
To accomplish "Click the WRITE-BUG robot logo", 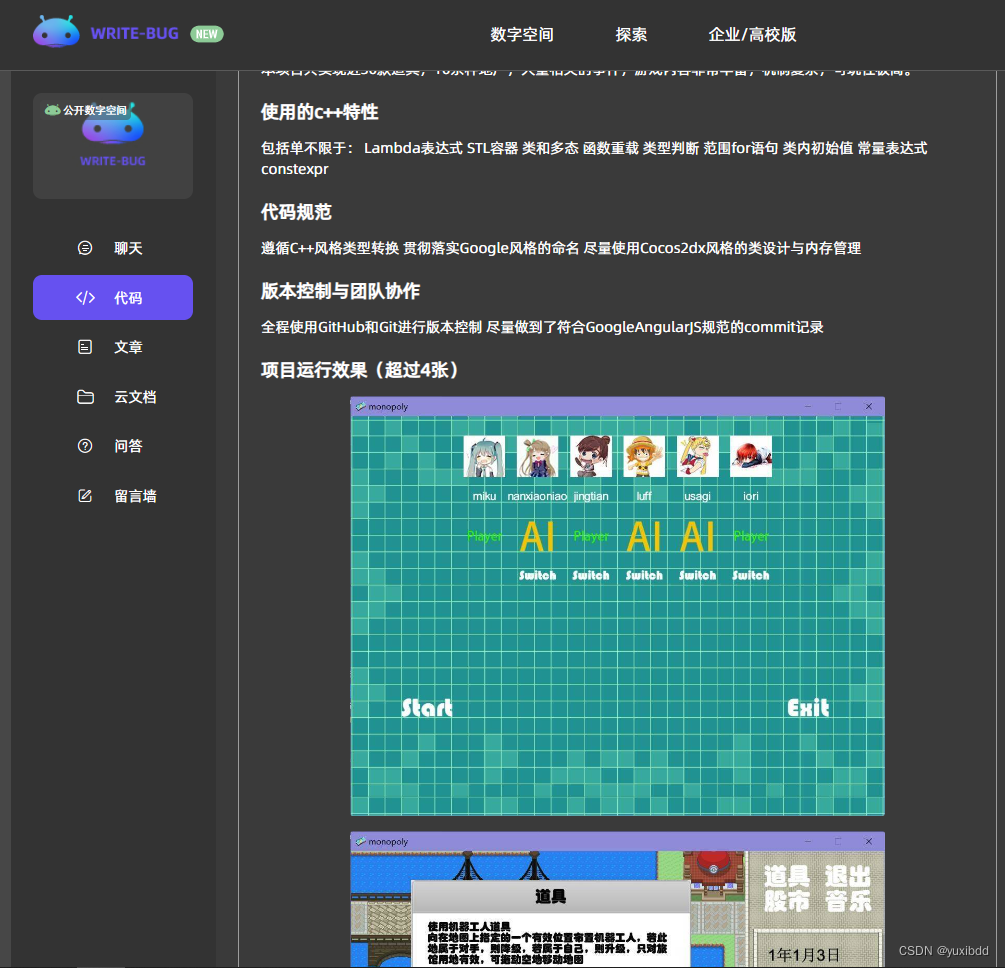I will (57, 31).
